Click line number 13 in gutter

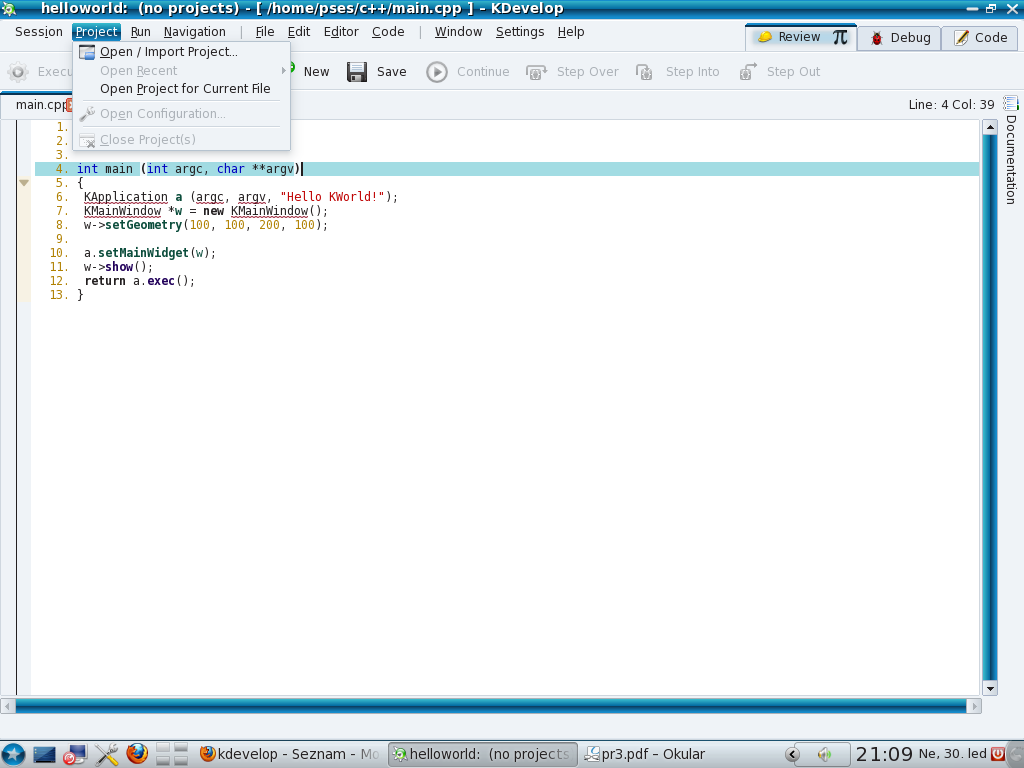(x=59, y=295)
